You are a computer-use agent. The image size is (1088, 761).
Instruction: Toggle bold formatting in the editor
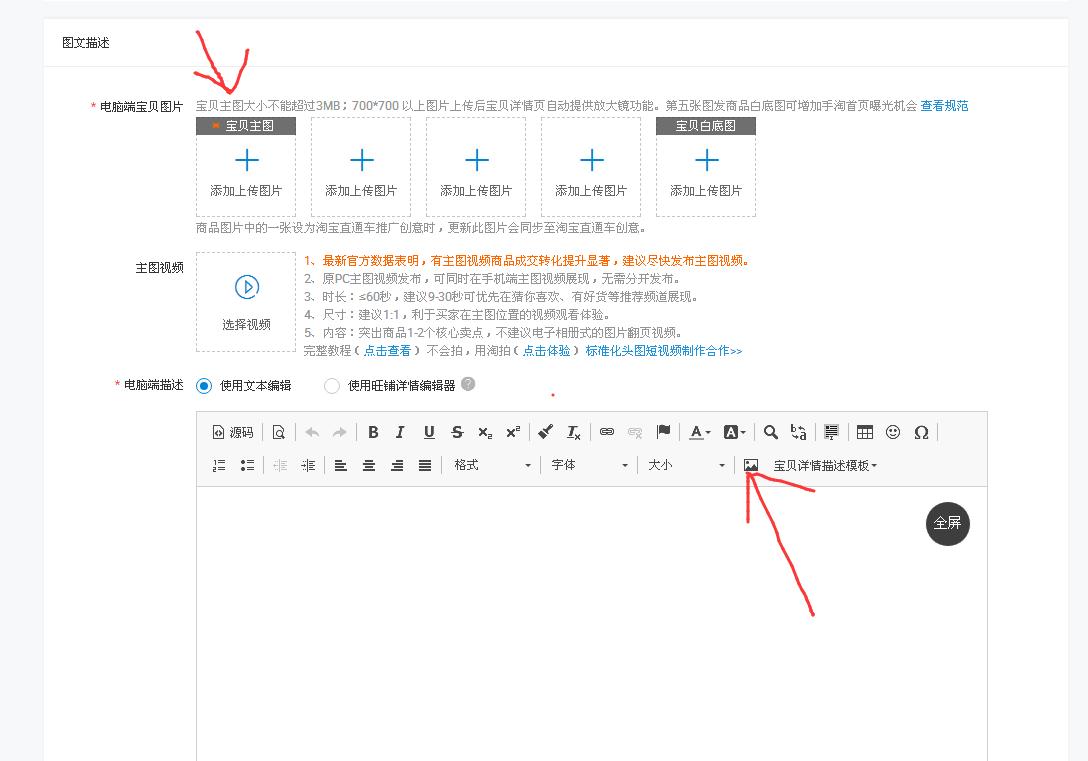tap(373, 431)
